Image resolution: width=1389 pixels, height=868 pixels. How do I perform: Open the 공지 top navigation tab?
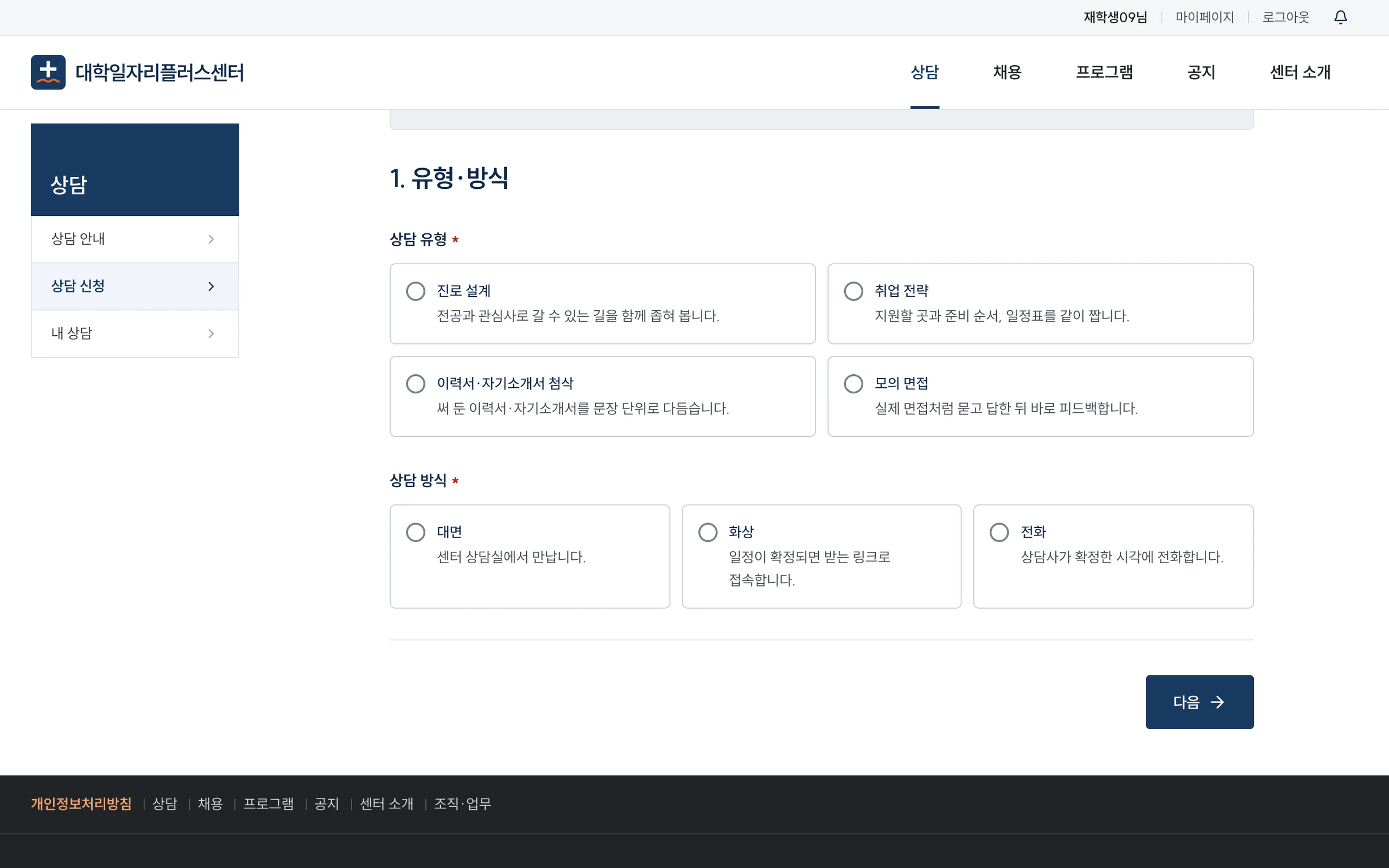1201,72
